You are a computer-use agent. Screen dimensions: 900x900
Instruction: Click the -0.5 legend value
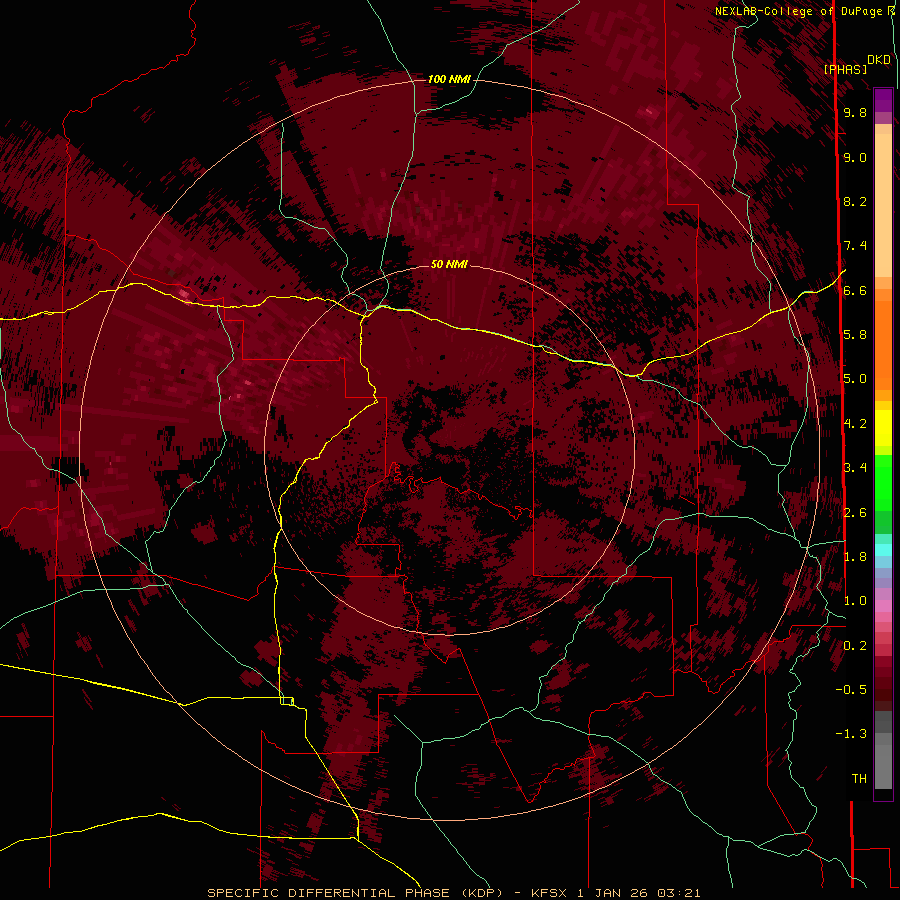tap(851, 690)
